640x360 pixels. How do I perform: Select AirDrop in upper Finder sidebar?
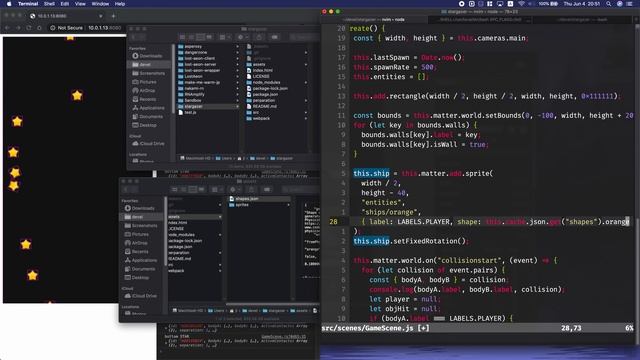(144, 91)
